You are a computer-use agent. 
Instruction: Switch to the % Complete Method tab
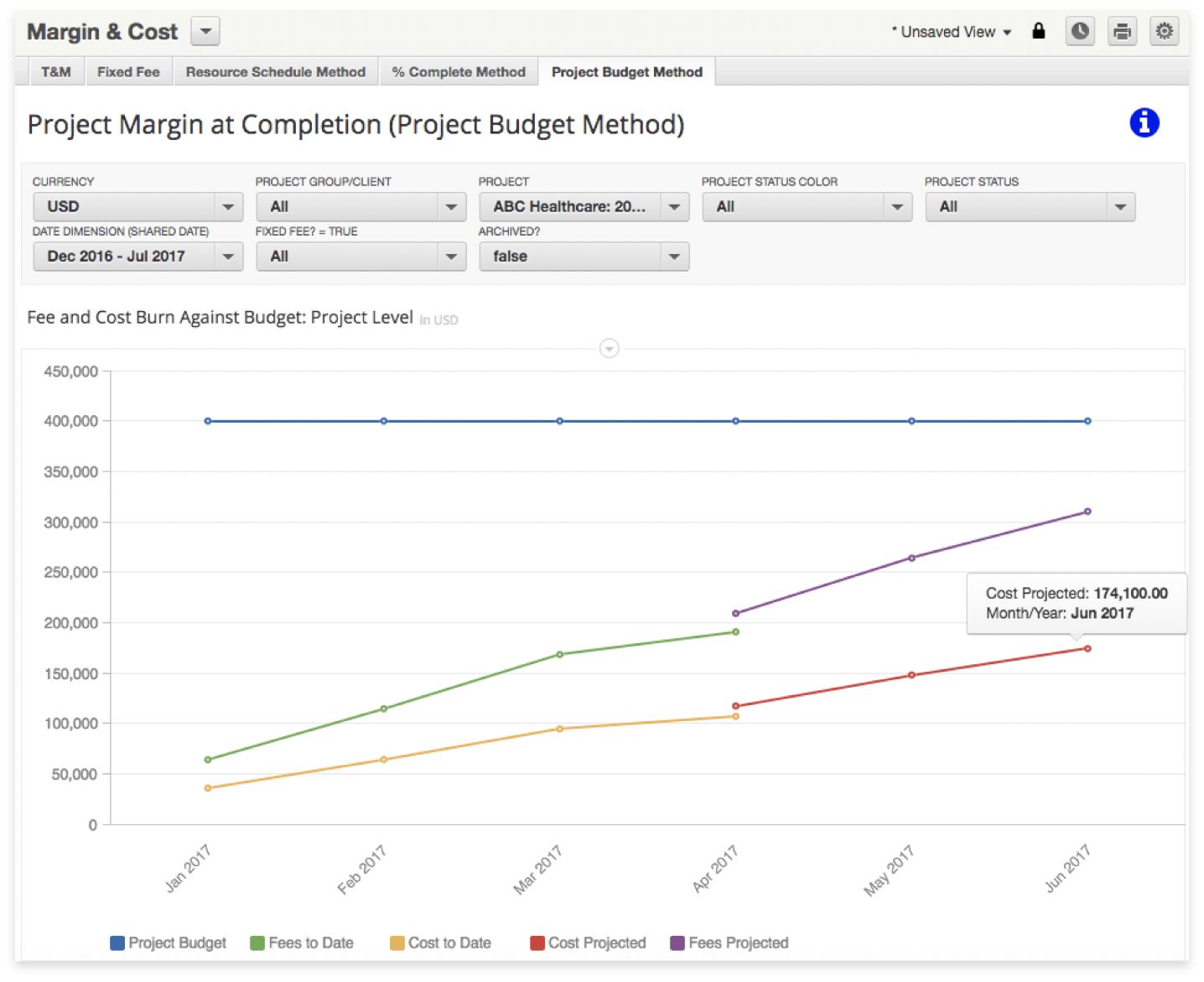(459, 71)
